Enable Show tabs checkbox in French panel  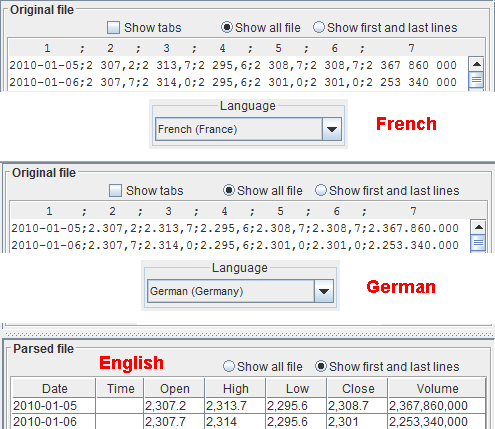pos(113,28)
